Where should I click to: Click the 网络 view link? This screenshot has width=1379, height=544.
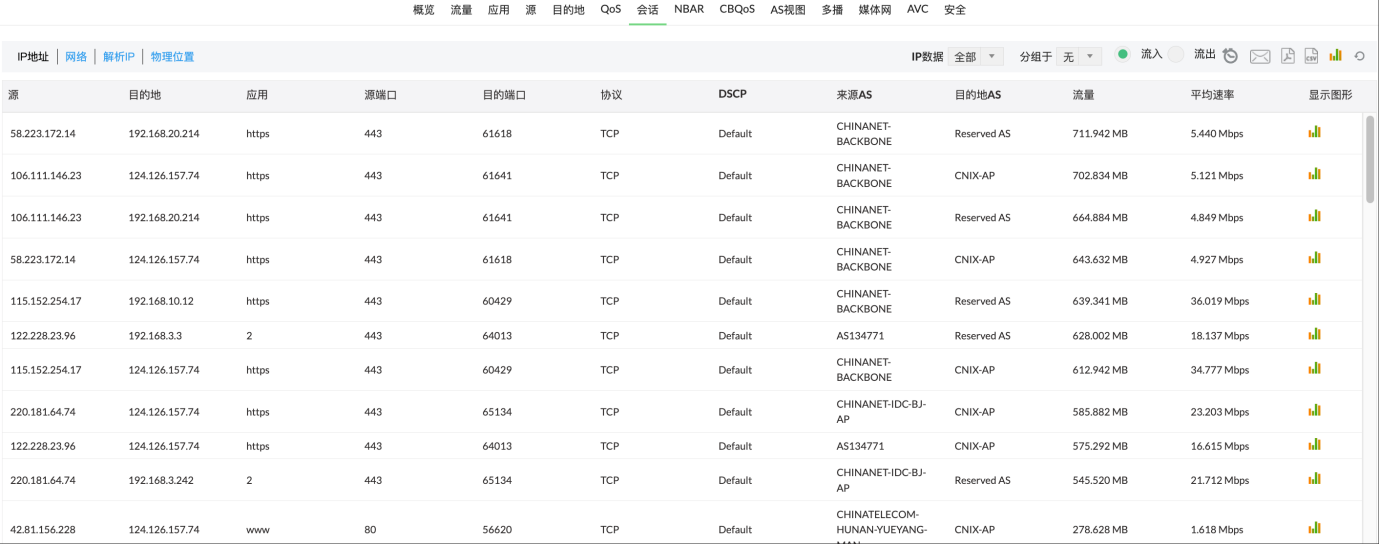tap(76, 57)
